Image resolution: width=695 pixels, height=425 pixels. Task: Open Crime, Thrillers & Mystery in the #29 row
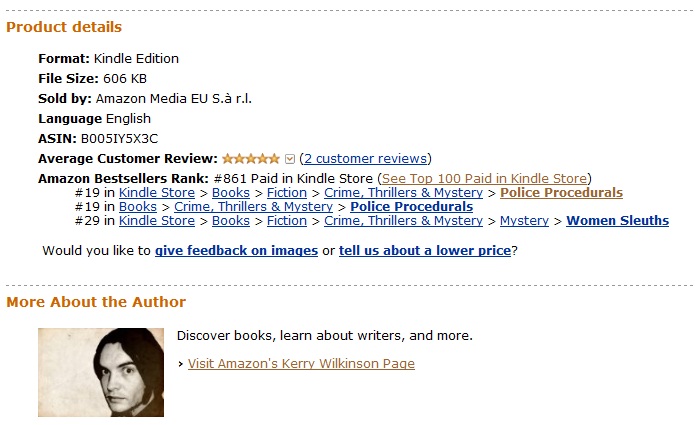[403, 220]
